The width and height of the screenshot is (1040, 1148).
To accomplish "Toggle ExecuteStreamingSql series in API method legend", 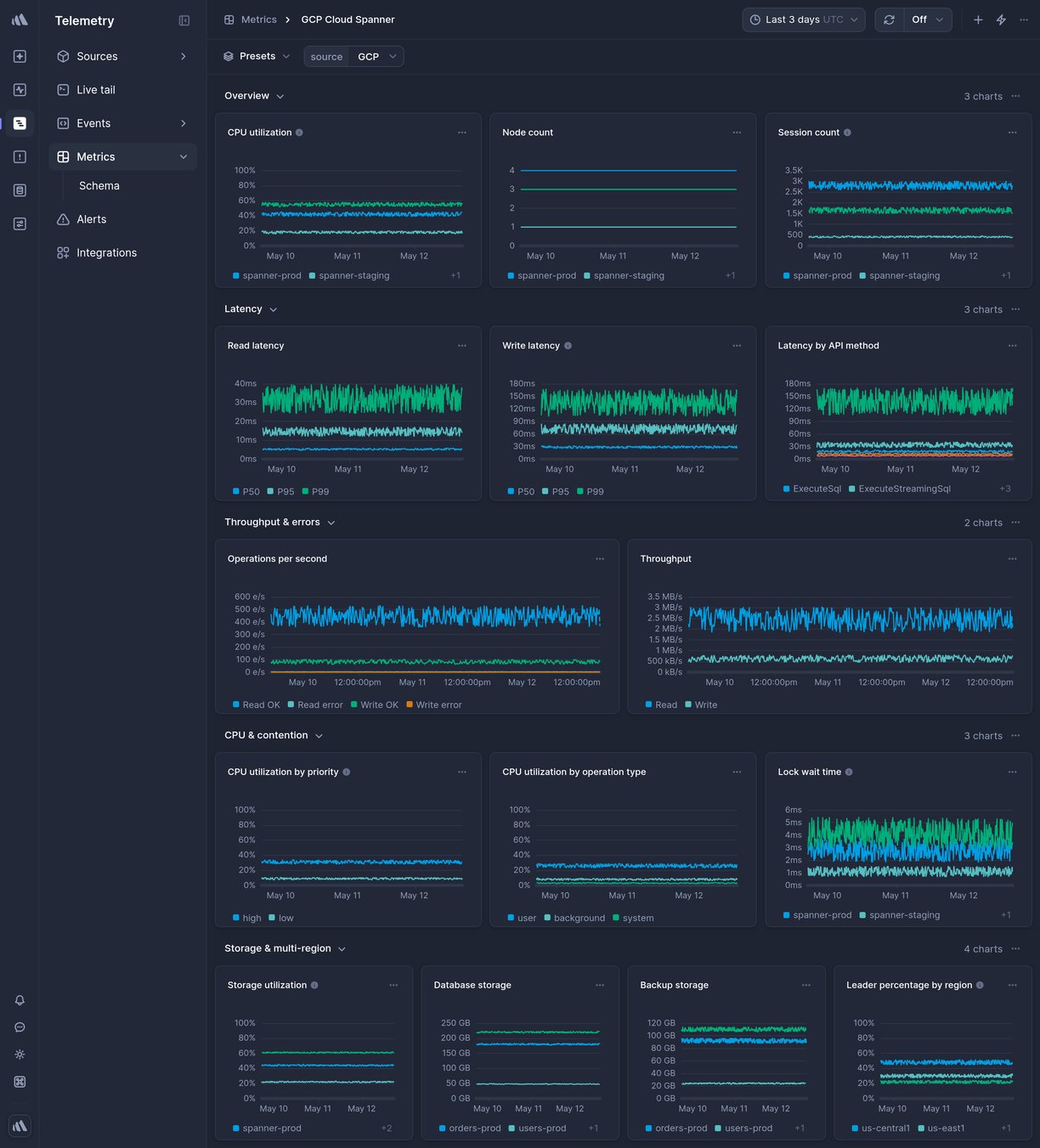I will pyautogui.click(x=900, y=489).
